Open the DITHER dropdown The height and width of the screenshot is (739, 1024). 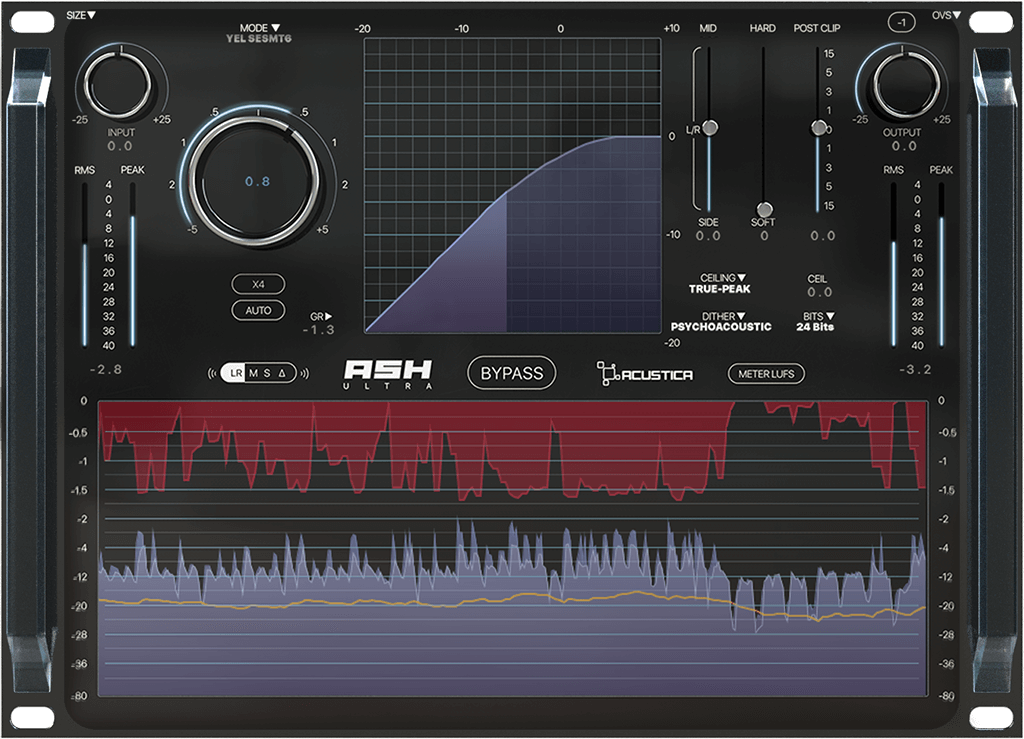click(x=723, y=316)
